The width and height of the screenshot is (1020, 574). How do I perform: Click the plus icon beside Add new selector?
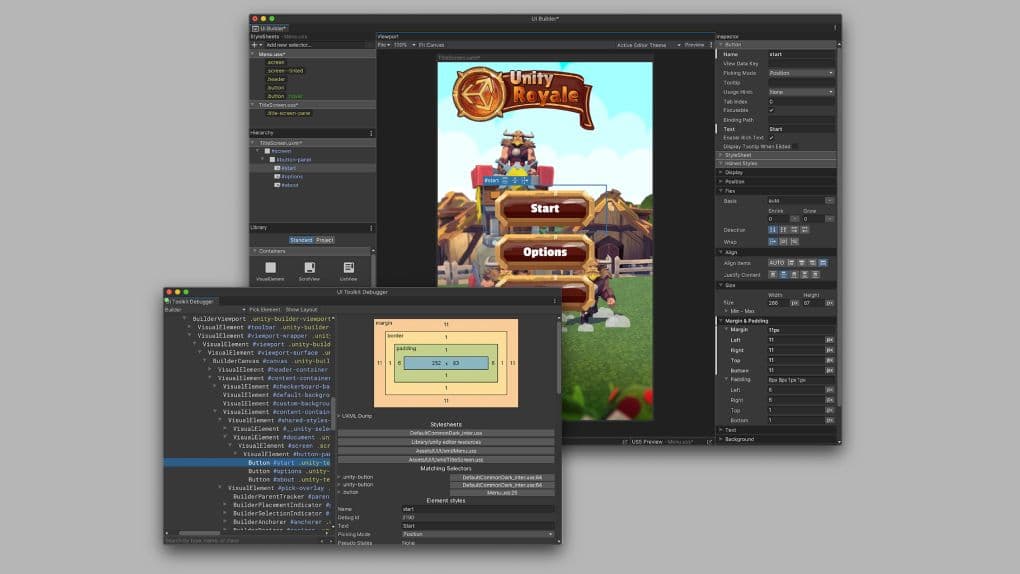pyautogui.click(x=254, y=45)
